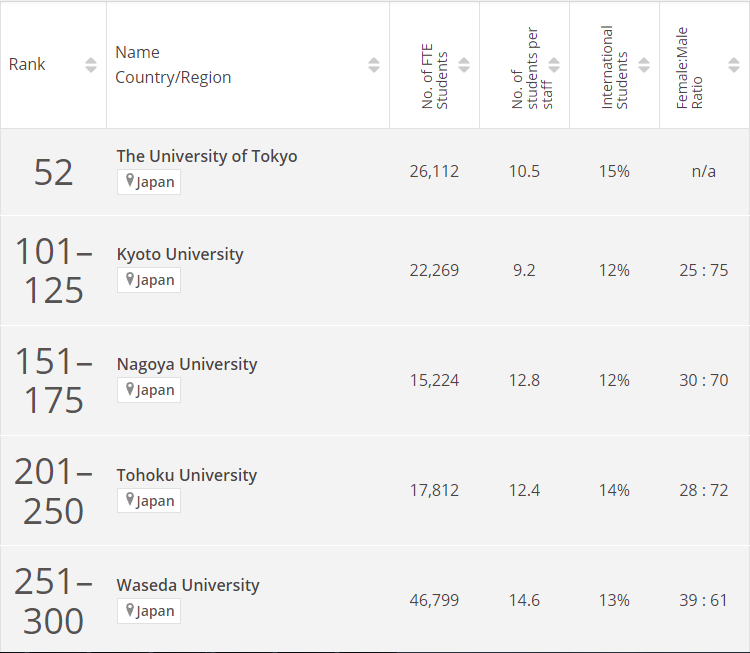Open Nagoya University profile link
This screenshot has width=750, height=653.
[x=187, y=364]
